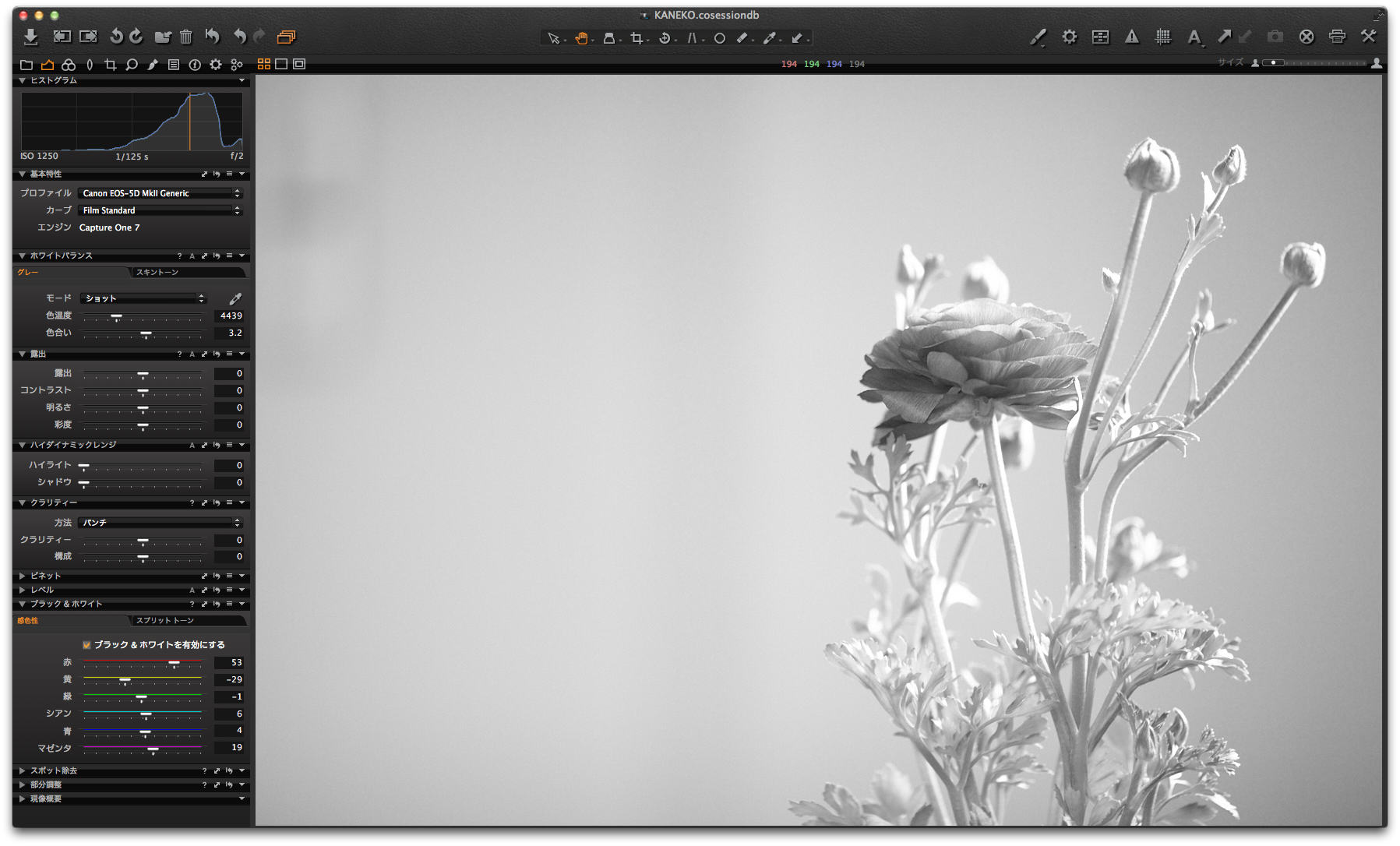Toggle the grid overlay icon
The image size is (1400, 846).
pos(1163,37)
